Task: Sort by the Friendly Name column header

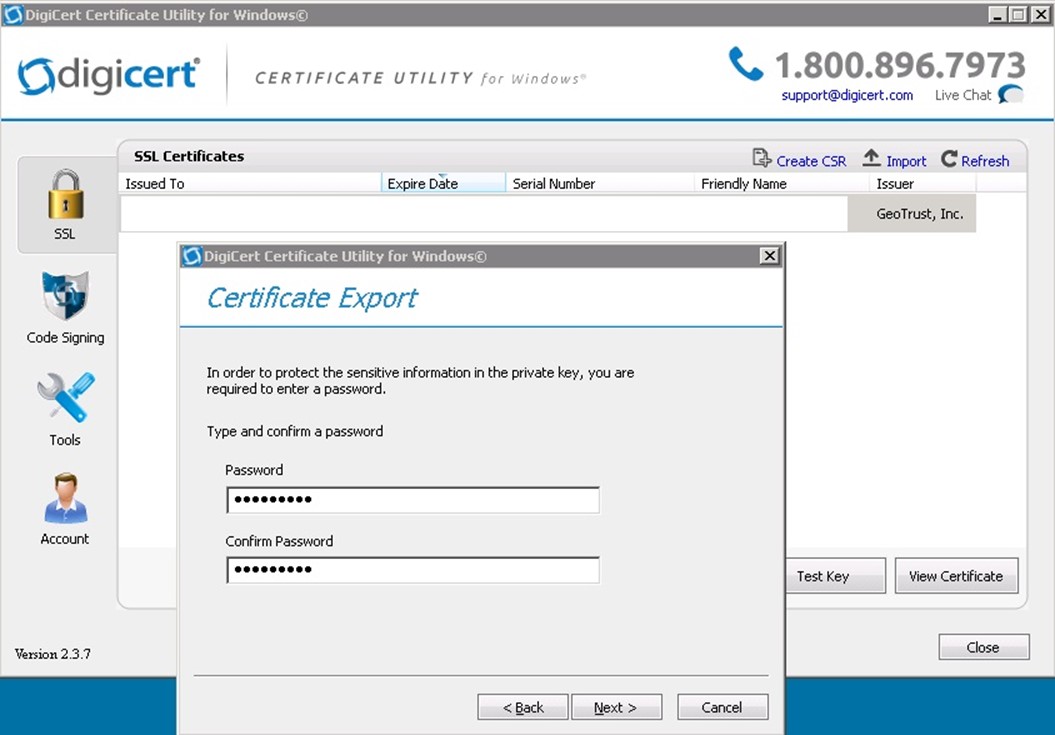Action: [x=782, y=183]
